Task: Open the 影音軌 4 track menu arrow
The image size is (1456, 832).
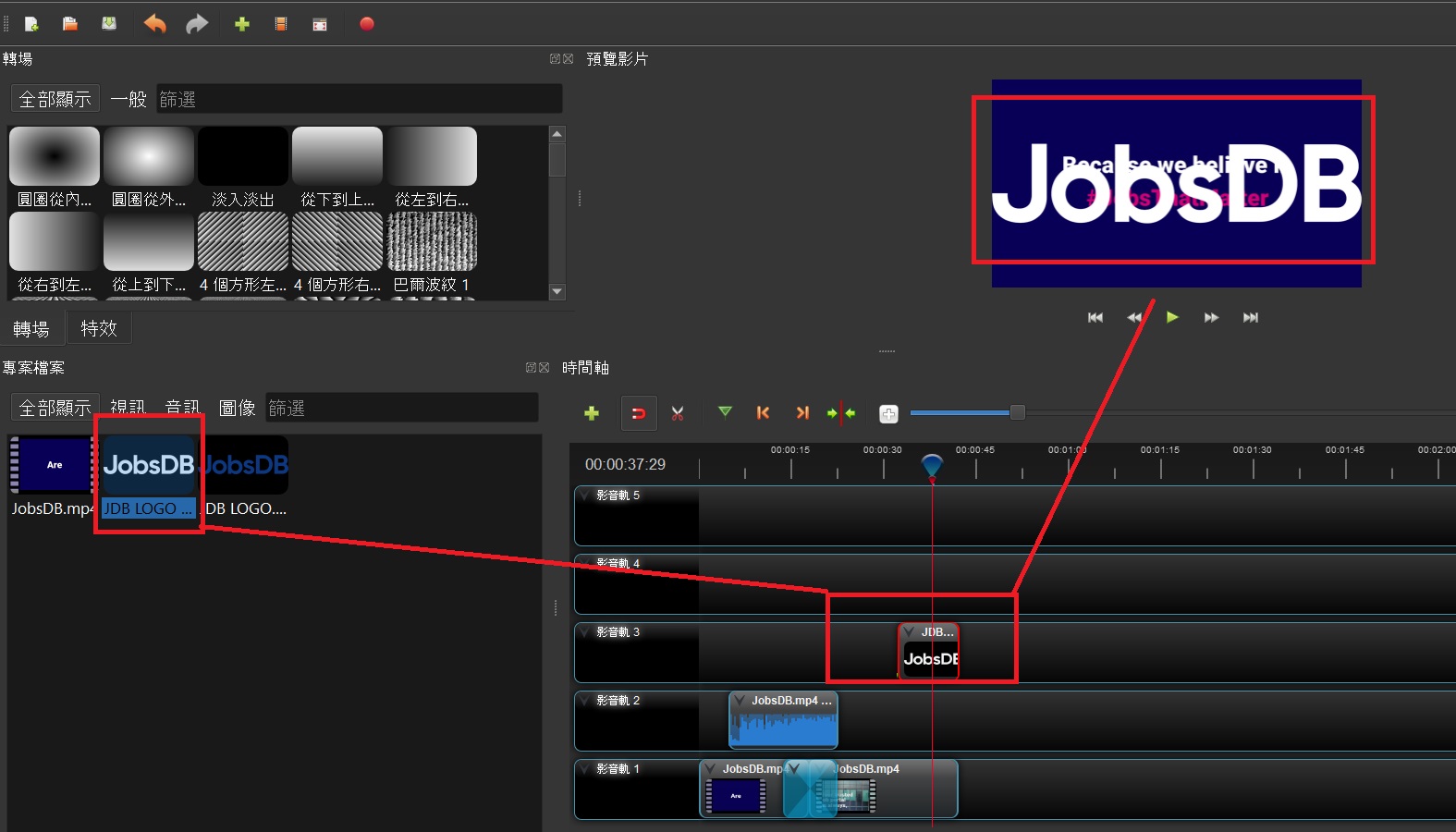Action: click(x=584, y=563)
